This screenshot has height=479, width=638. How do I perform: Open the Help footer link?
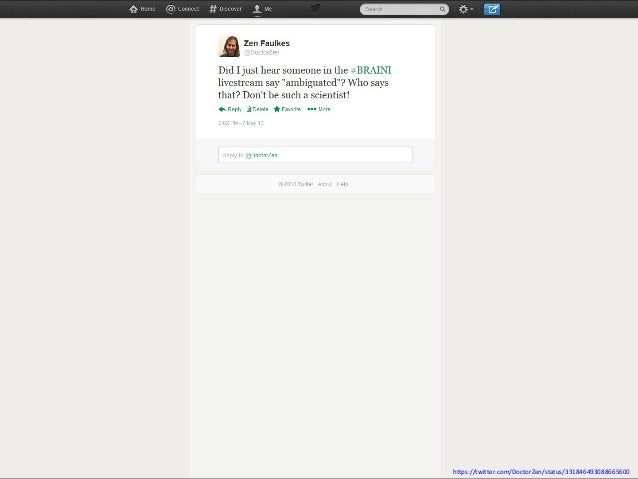tap(342, 184)
